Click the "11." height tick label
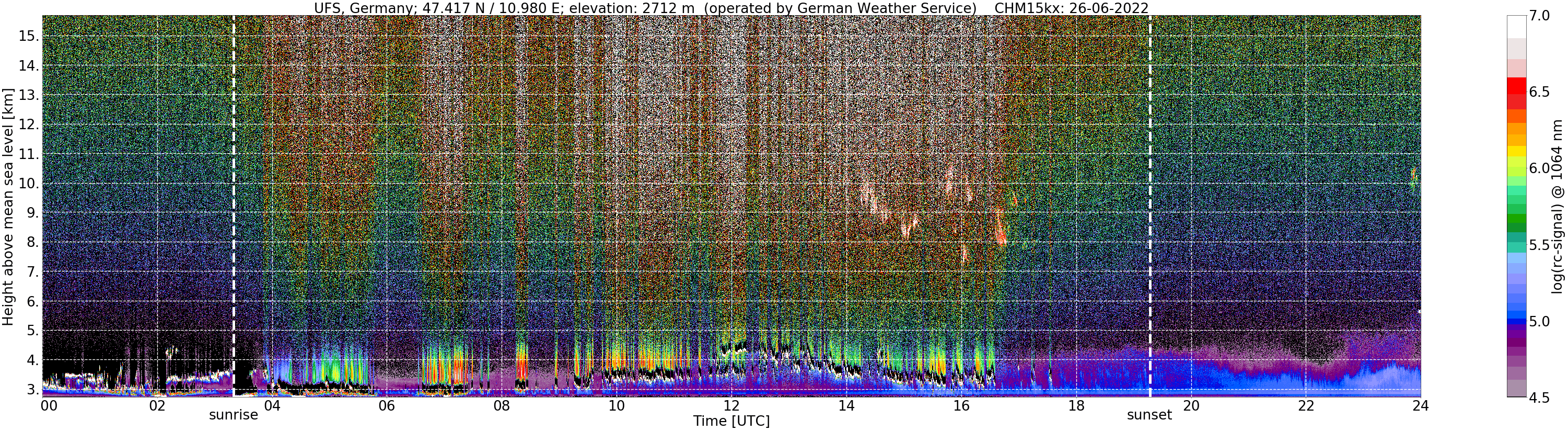 (x=29, y=154)
